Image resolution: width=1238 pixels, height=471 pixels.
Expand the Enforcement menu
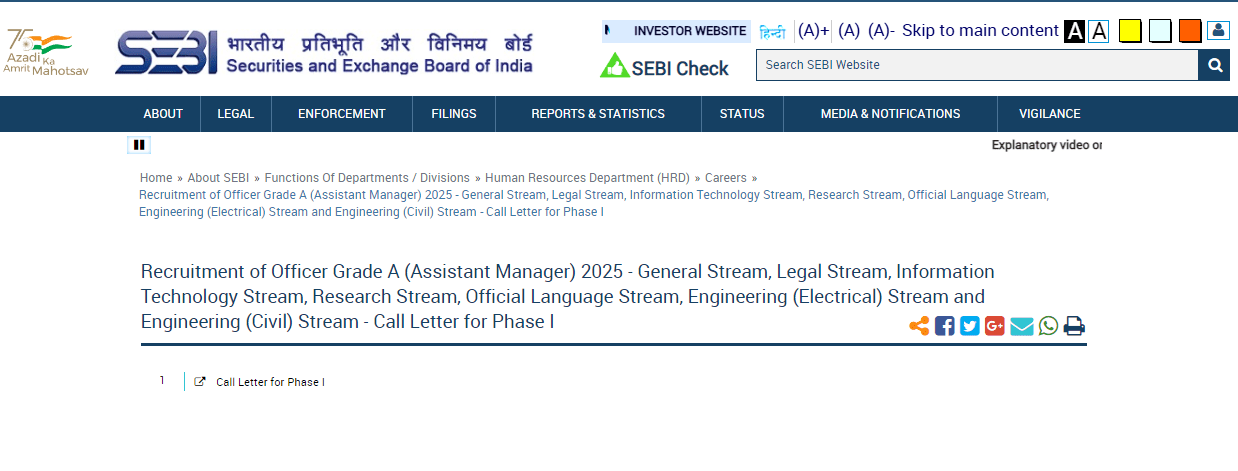pyautogui.click(x=341, y=114)
